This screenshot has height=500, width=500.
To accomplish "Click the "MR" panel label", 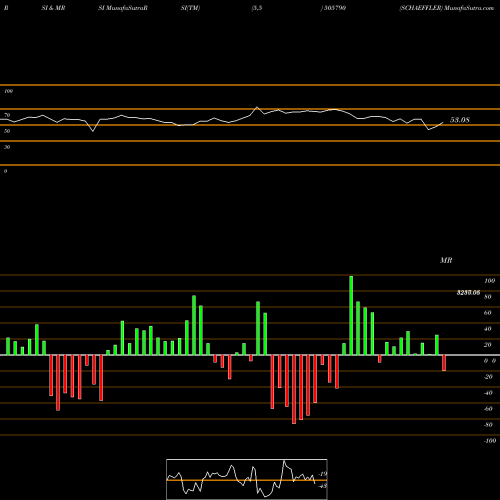I will [446, 260].
